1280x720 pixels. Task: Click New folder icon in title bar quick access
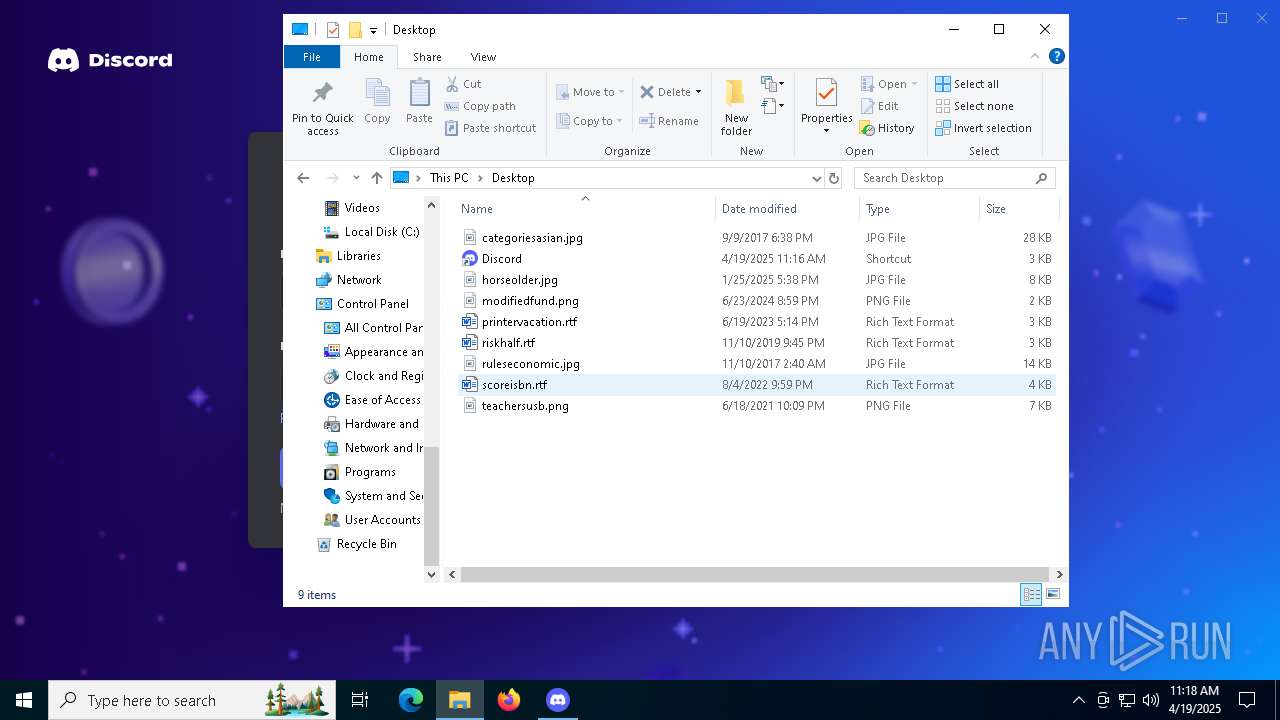pyautogui.click(x=355, y=30)
